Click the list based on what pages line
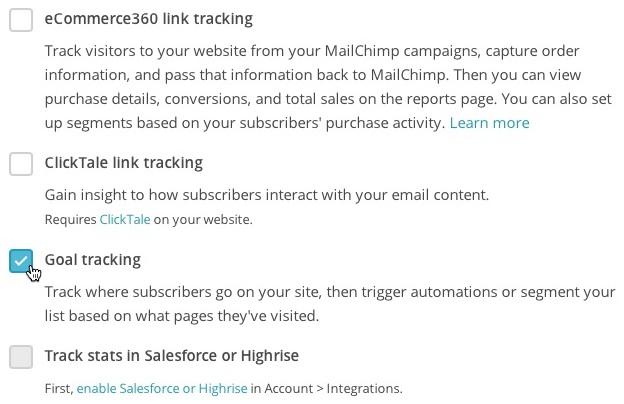This screenshot has height=404, width=624. point(182,316)
